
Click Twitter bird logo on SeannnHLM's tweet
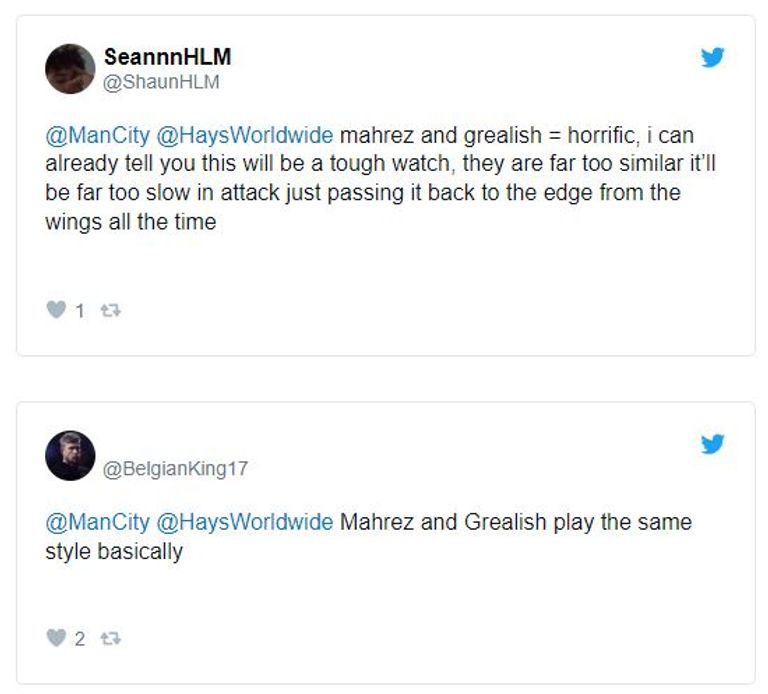point(713,58)
